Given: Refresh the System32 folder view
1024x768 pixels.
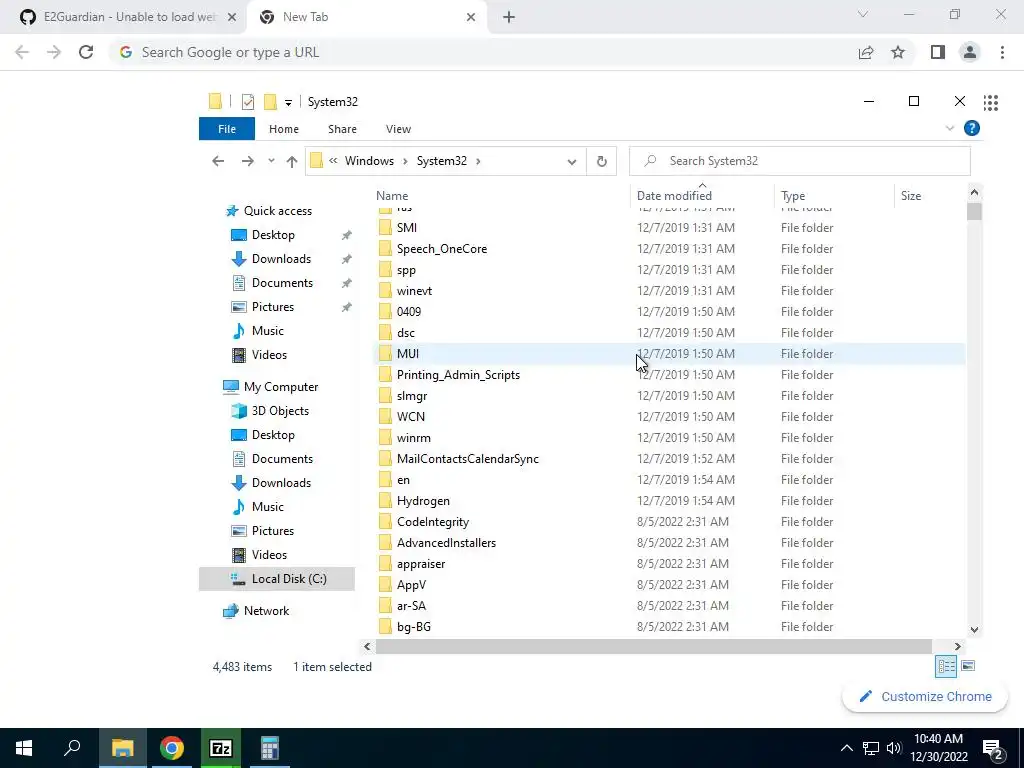Looking at the screenshot, I should pyautogui.click(x=601, y=161).
